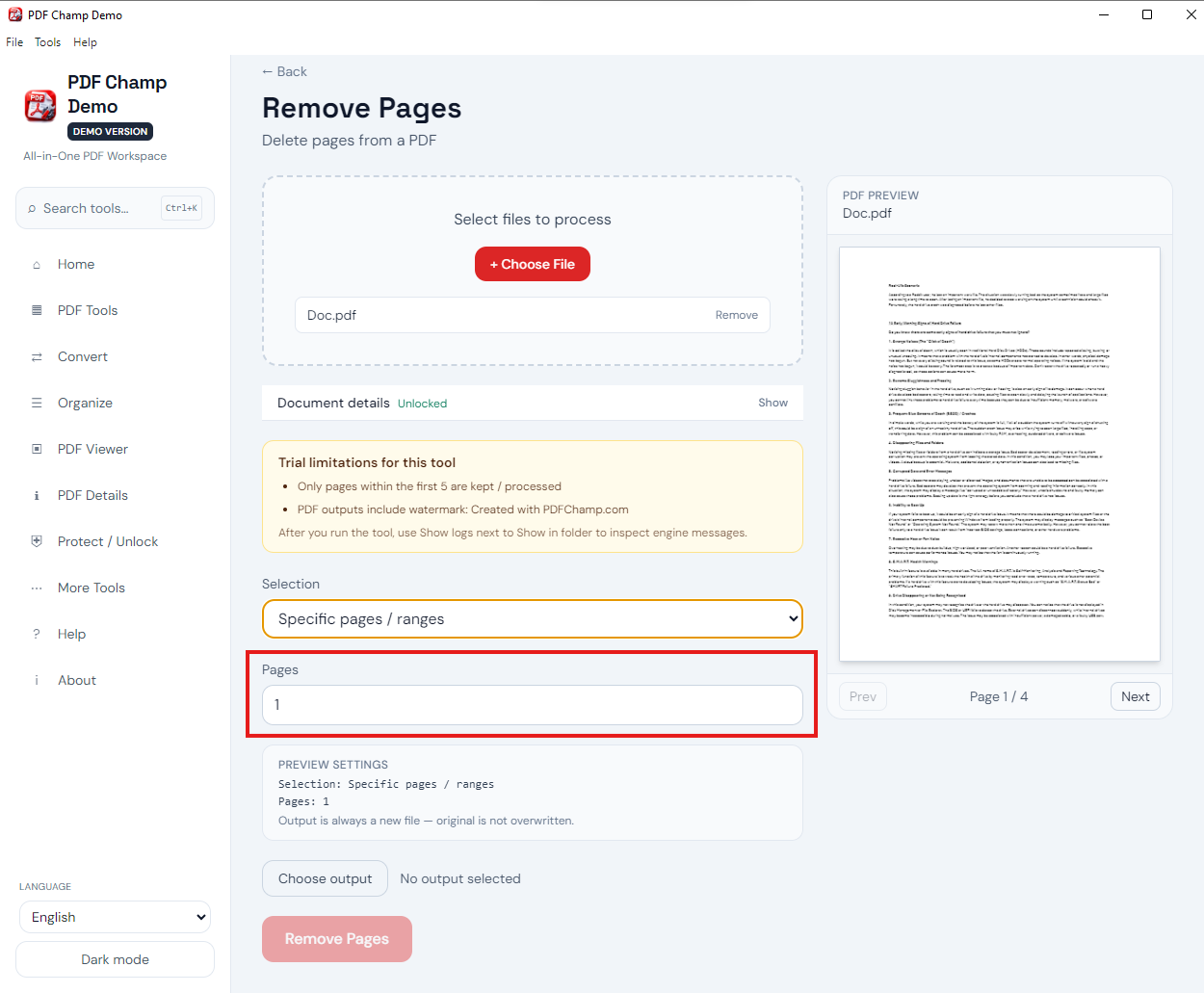Open the Help menu in menu bar

(85, 42)
